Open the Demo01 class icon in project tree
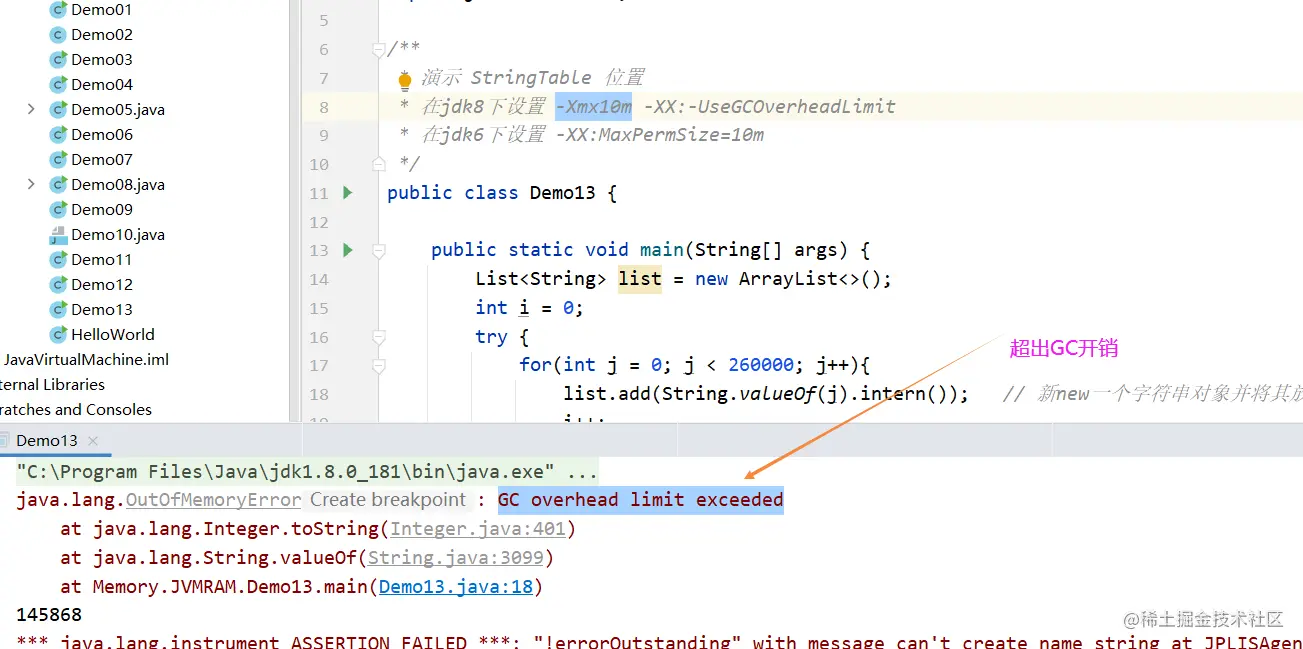Screen dimensions: 1303x649 click(x=58, y=10)
